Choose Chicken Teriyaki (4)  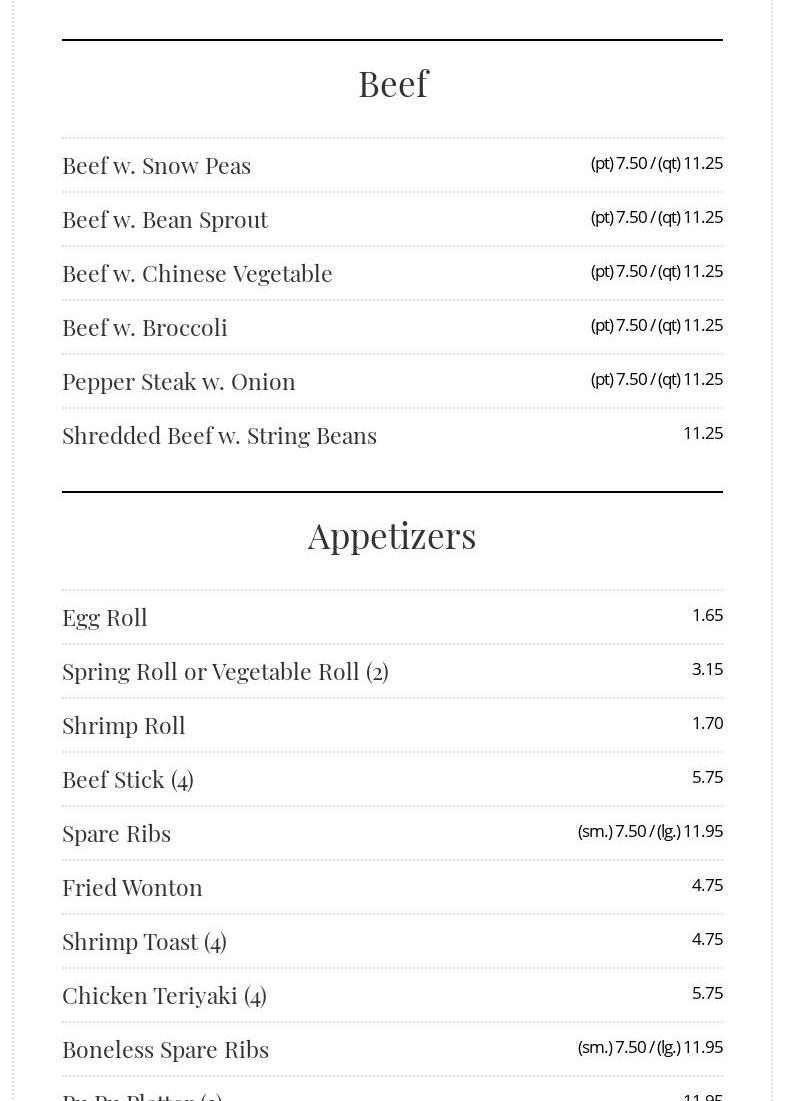164,995
